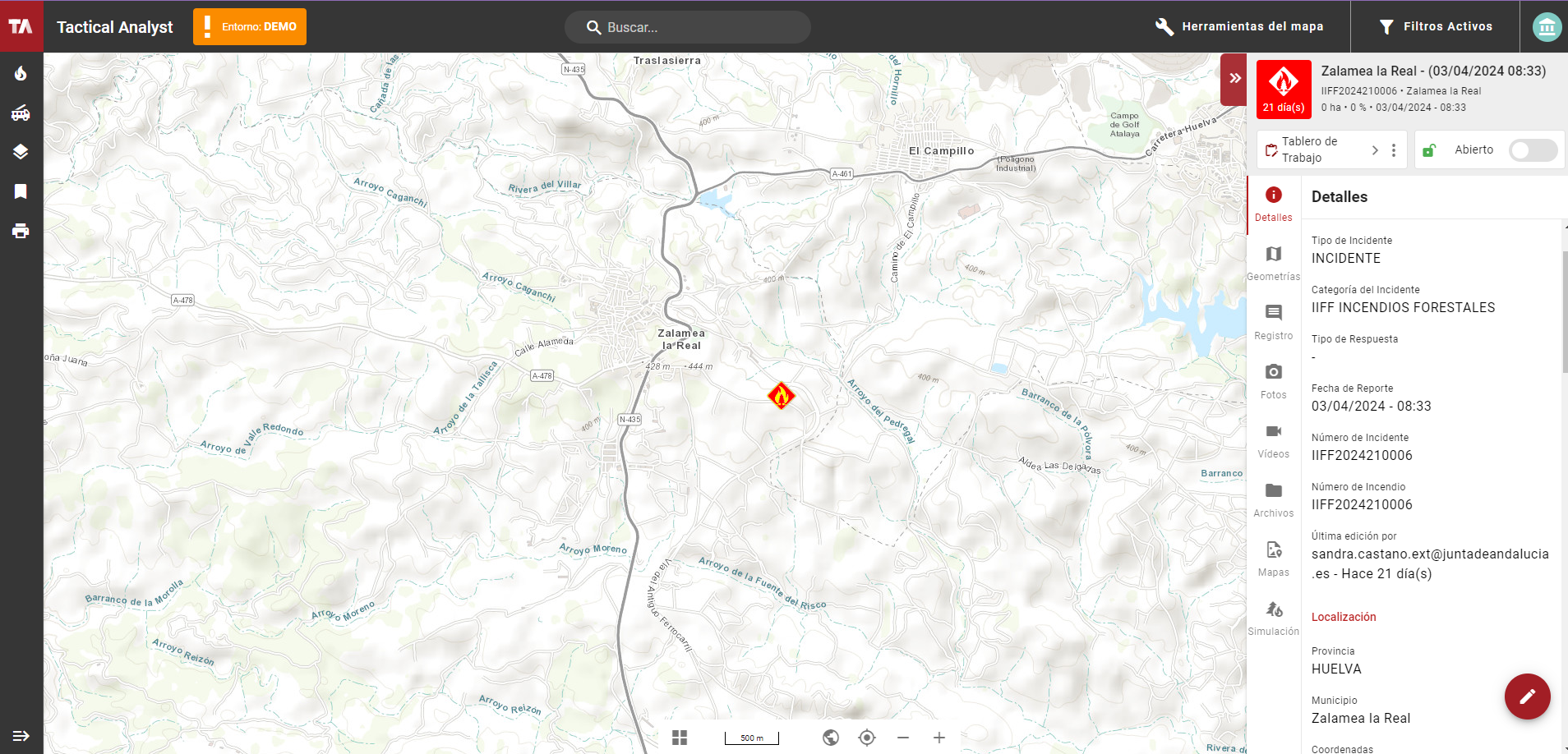This screenshot has height=754, width=1568.
Task: Open Herramientas del mapa
Action: (x=1240, y=26)
